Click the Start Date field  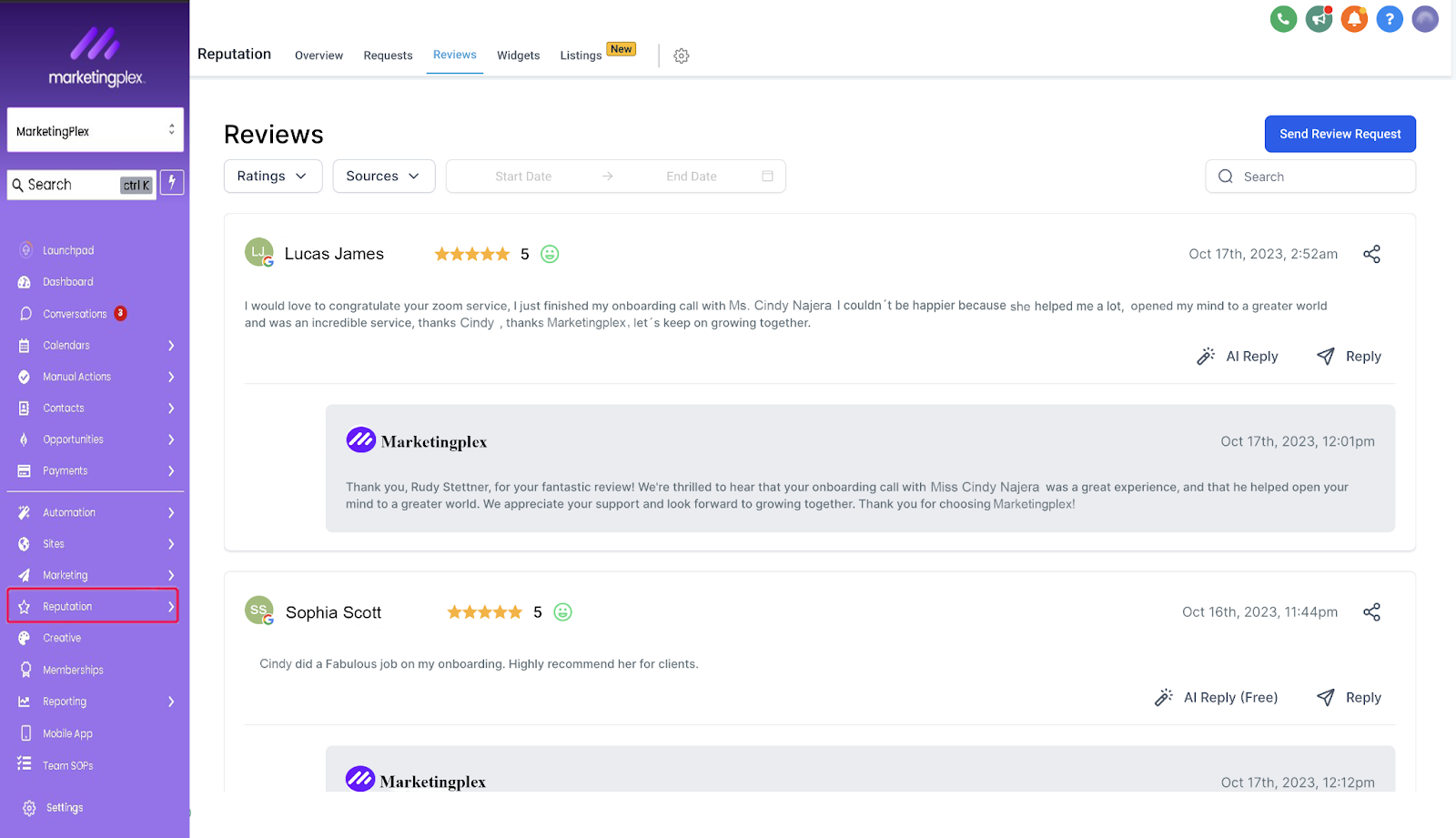pos(523,177)
